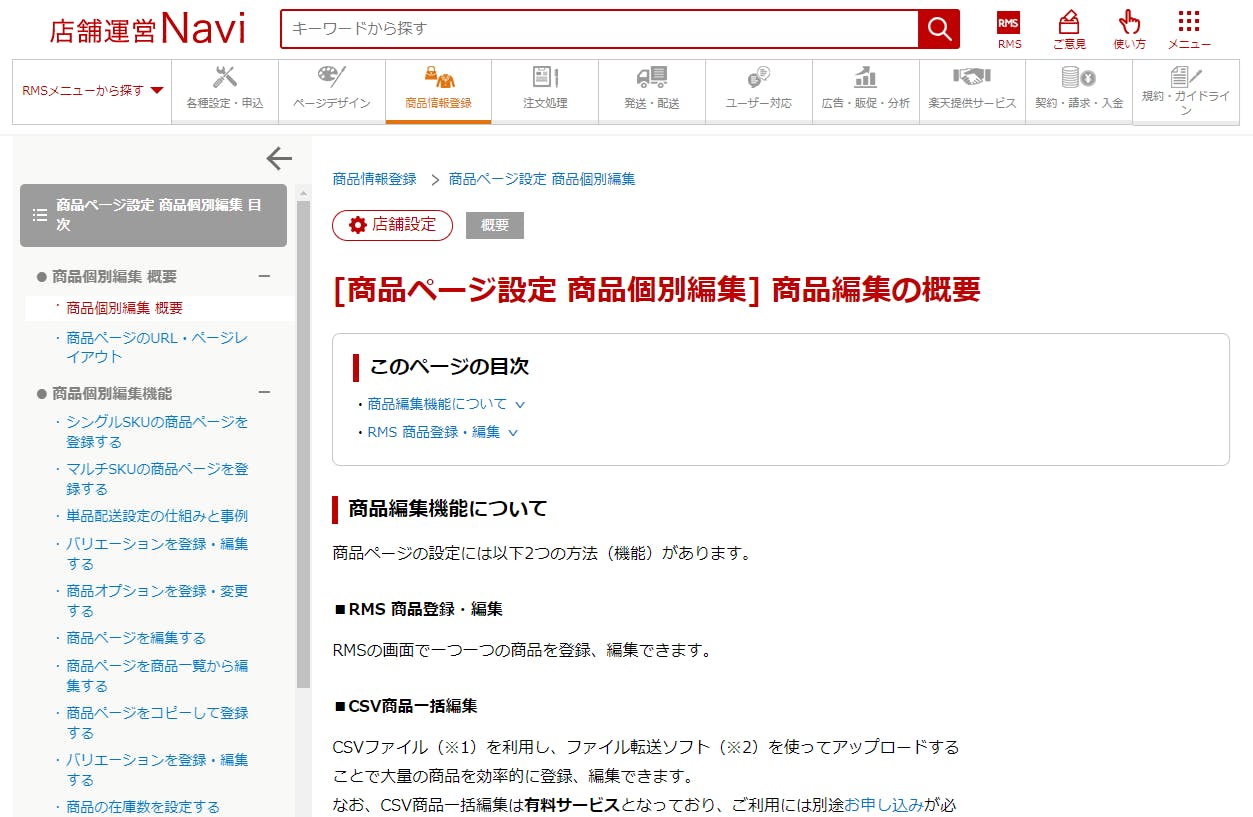This screenshot has width=1253, height=817.
Task: Open the メニュー grid icon
Action: click(x=1188, y=24)
